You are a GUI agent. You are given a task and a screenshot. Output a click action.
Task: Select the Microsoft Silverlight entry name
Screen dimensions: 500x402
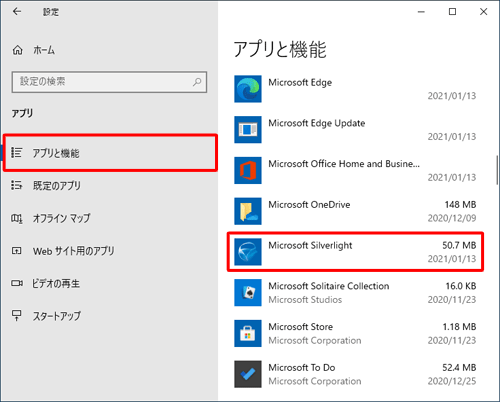tap(310, 245)
